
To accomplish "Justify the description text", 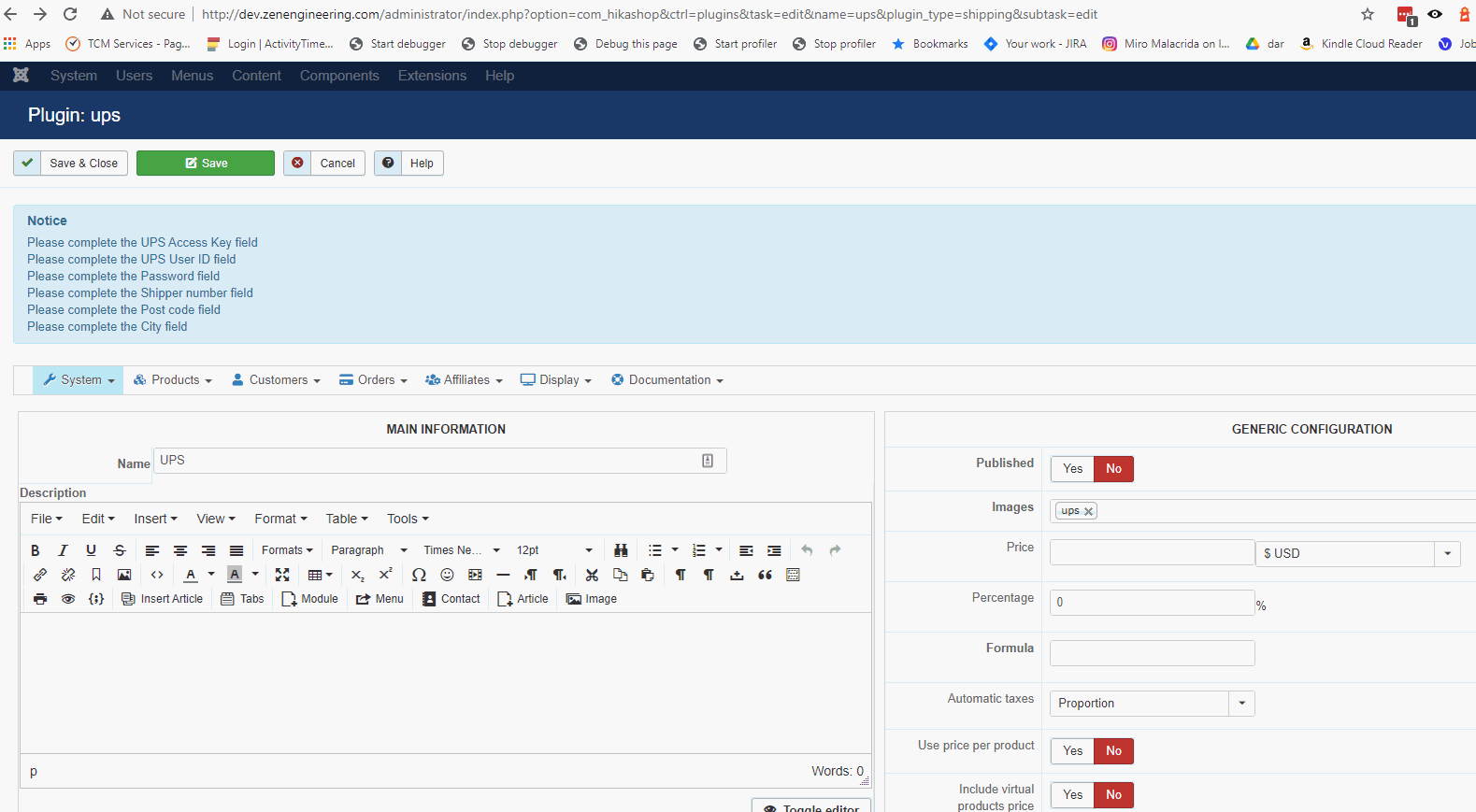I will tap(236, 550).
